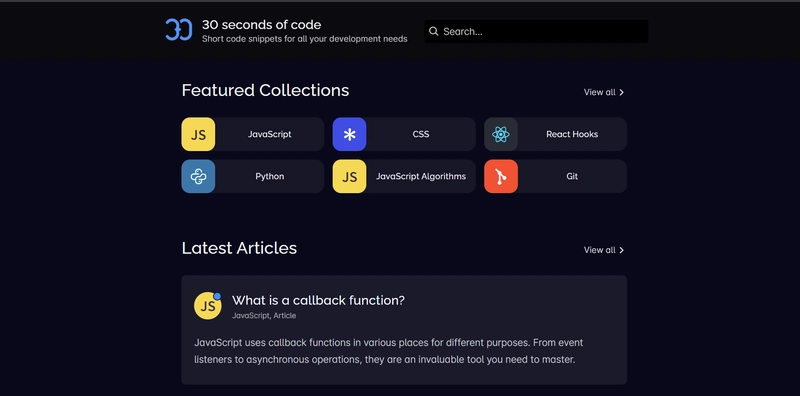Click the search magnifier icon
The image size is (800, 396).
[434, 32]
